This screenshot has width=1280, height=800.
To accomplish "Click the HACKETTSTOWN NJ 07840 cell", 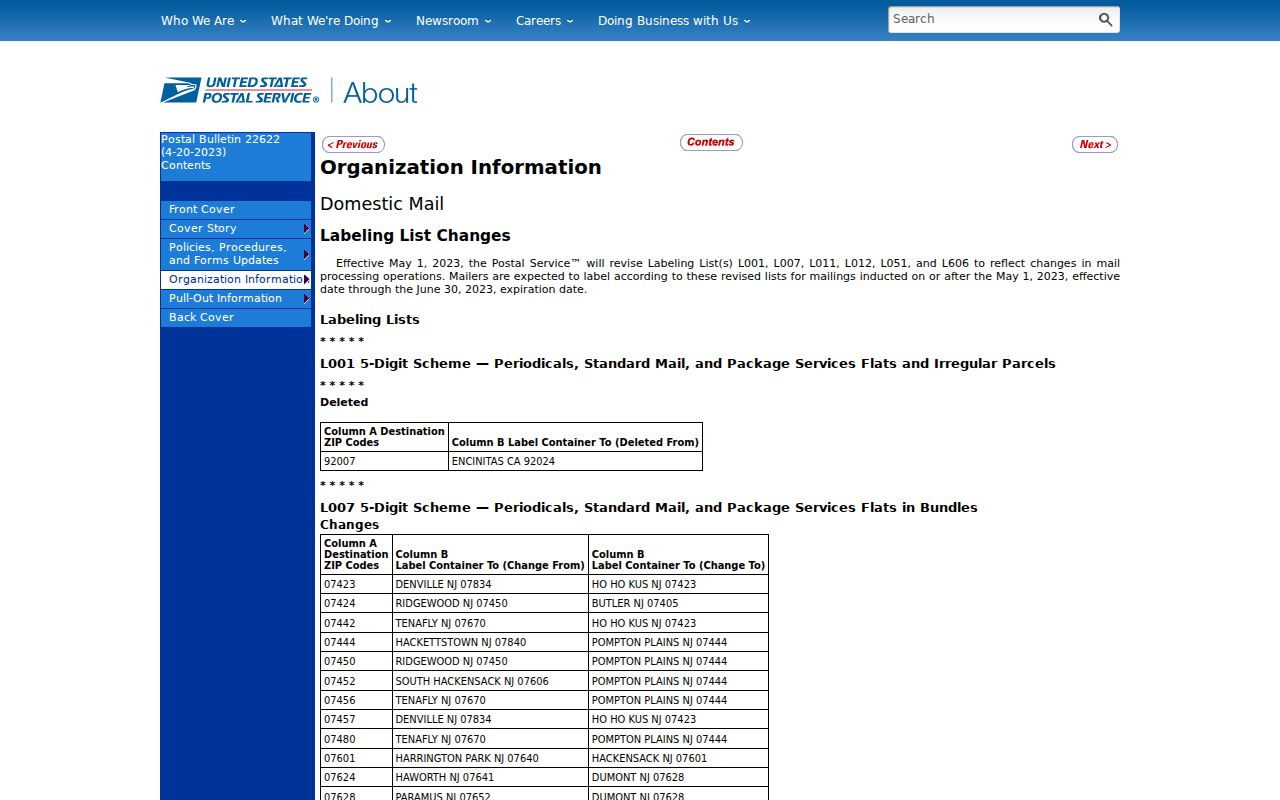I will point(490,642).
